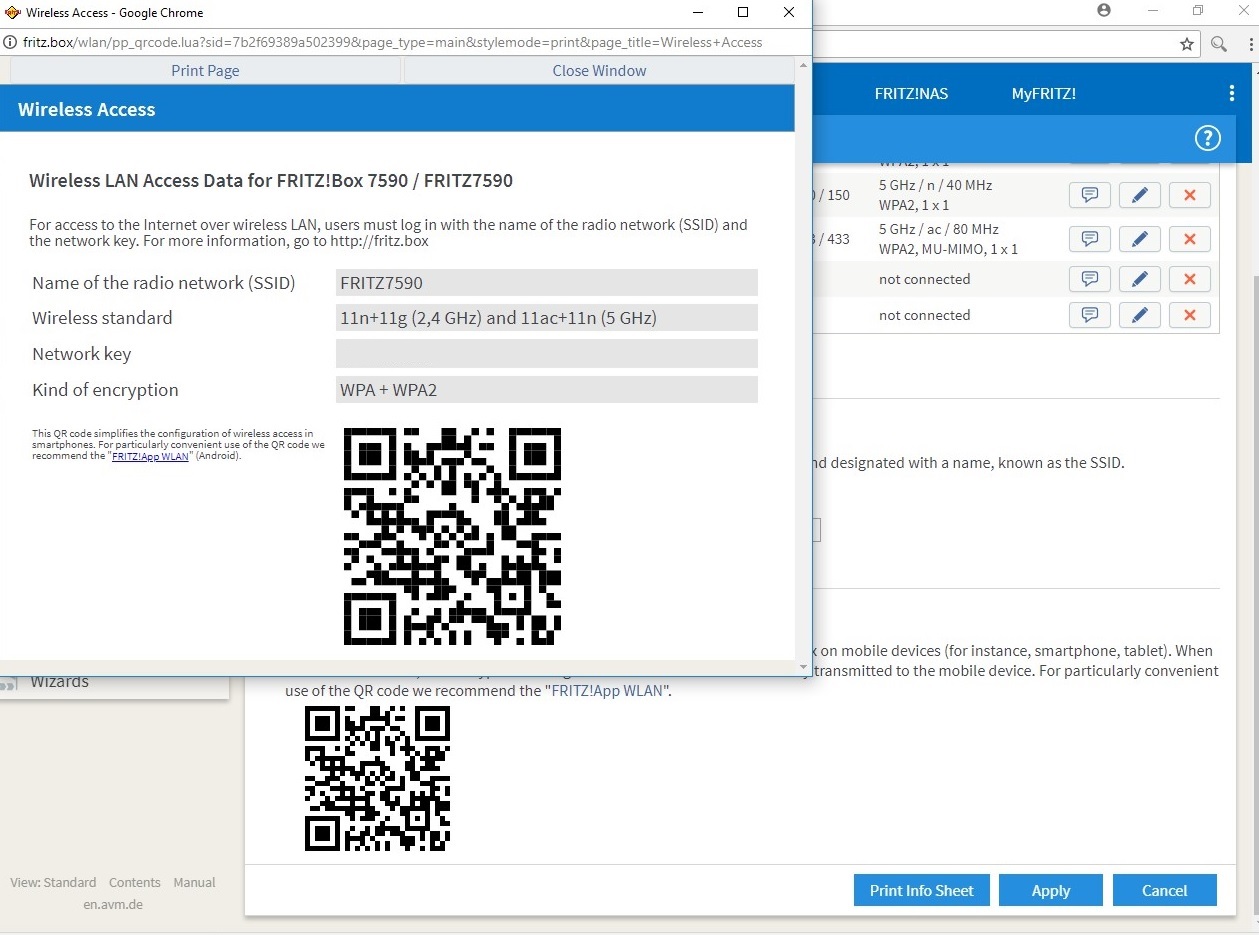Open the Chrome profile avatar icon
Viewport: 1259px width, 935px height.
coord(1104,10)
